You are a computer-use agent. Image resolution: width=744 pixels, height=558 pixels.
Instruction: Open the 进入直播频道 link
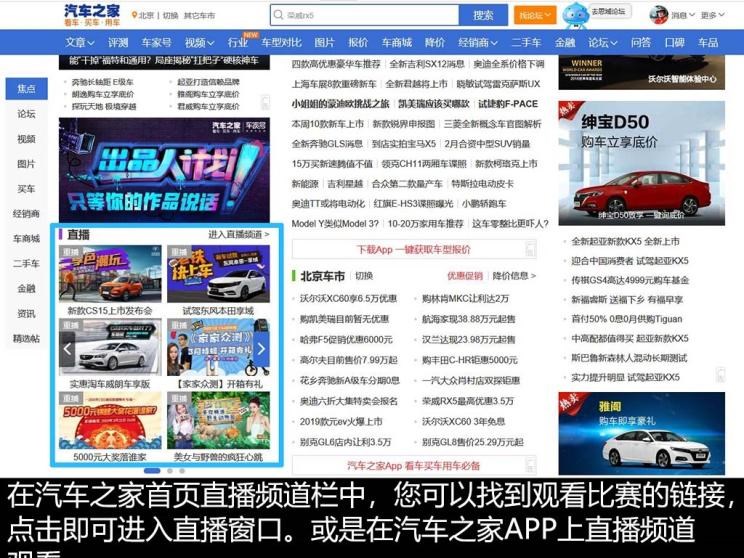tap(238, 234)
